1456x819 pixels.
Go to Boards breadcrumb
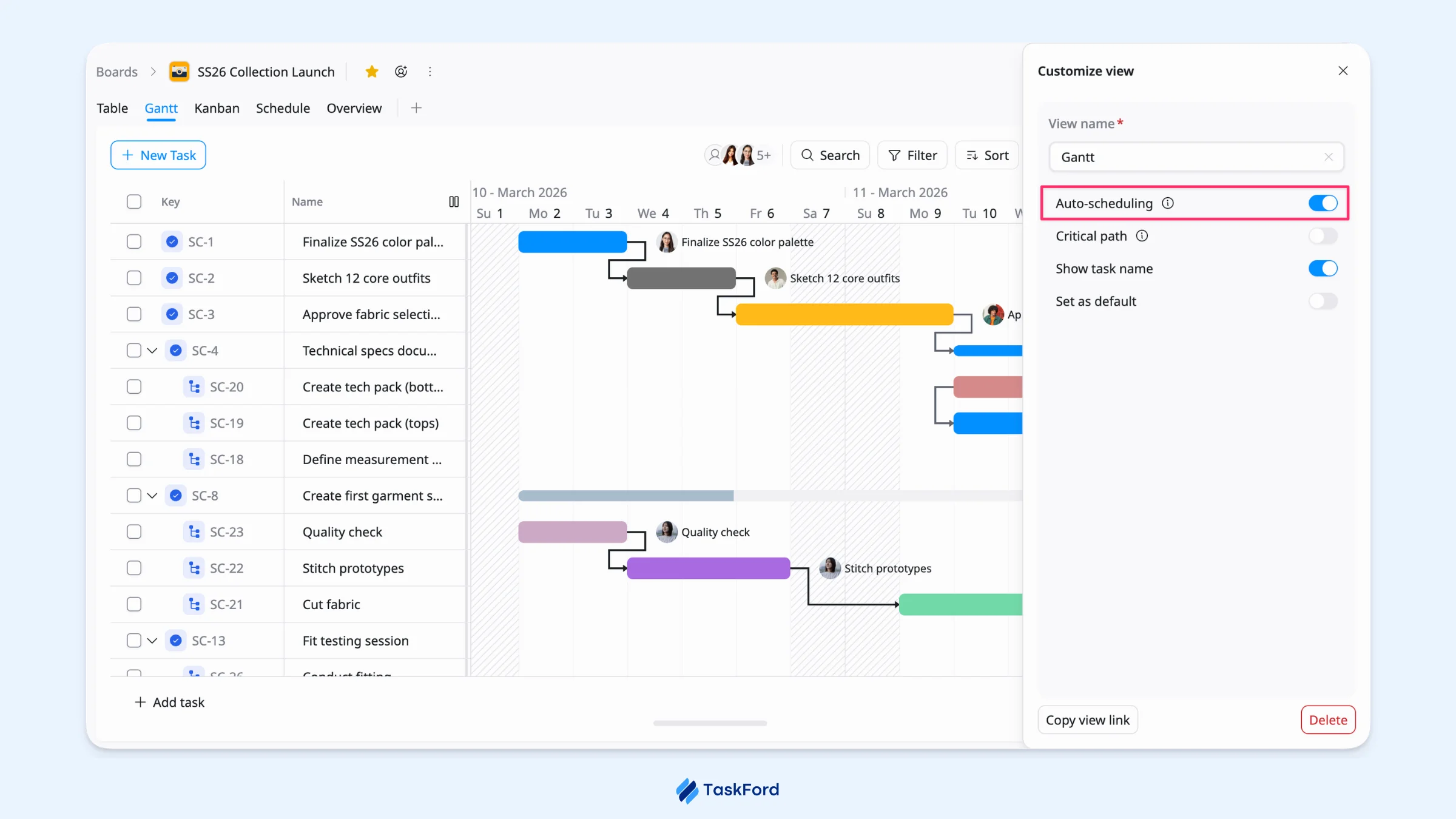pos(117,72)
